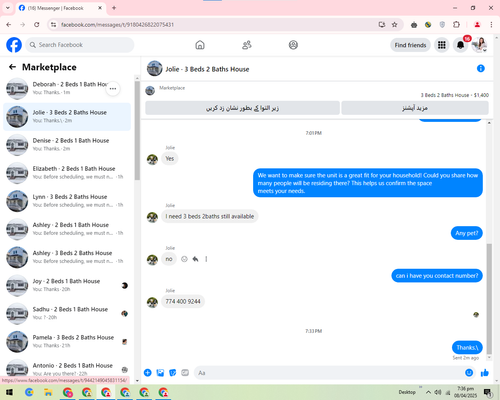
Task: Open a new browser tab
Action: coord(114,8)
